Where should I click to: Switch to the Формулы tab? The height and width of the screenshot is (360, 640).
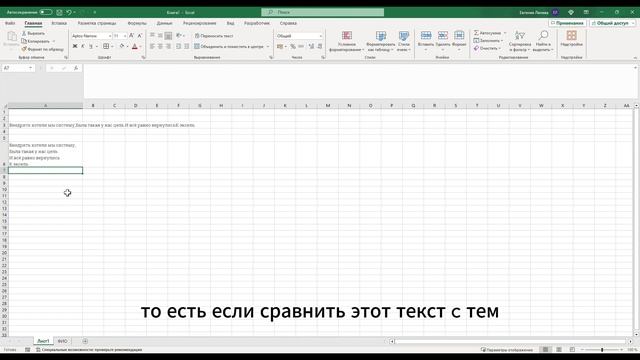tap(137, 23)
